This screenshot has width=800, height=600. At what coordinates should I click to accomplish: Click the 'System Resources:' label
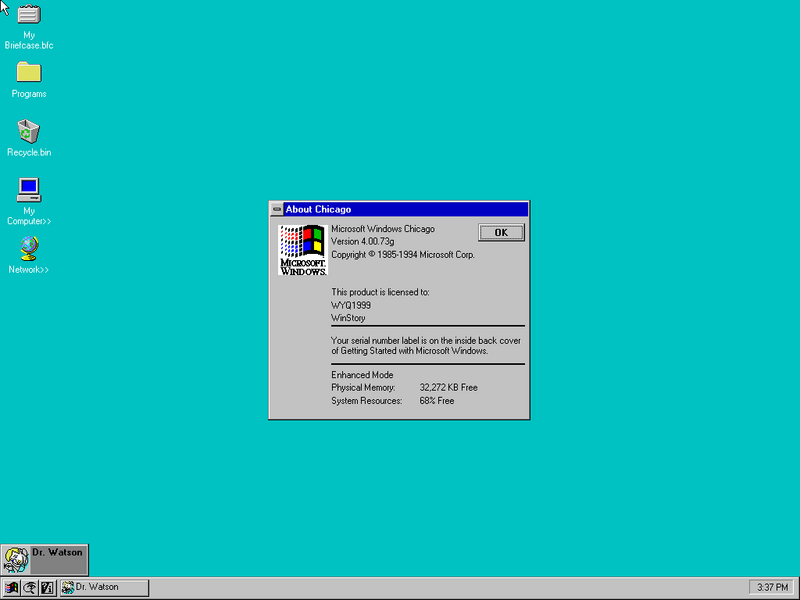(x=366, y=401)
